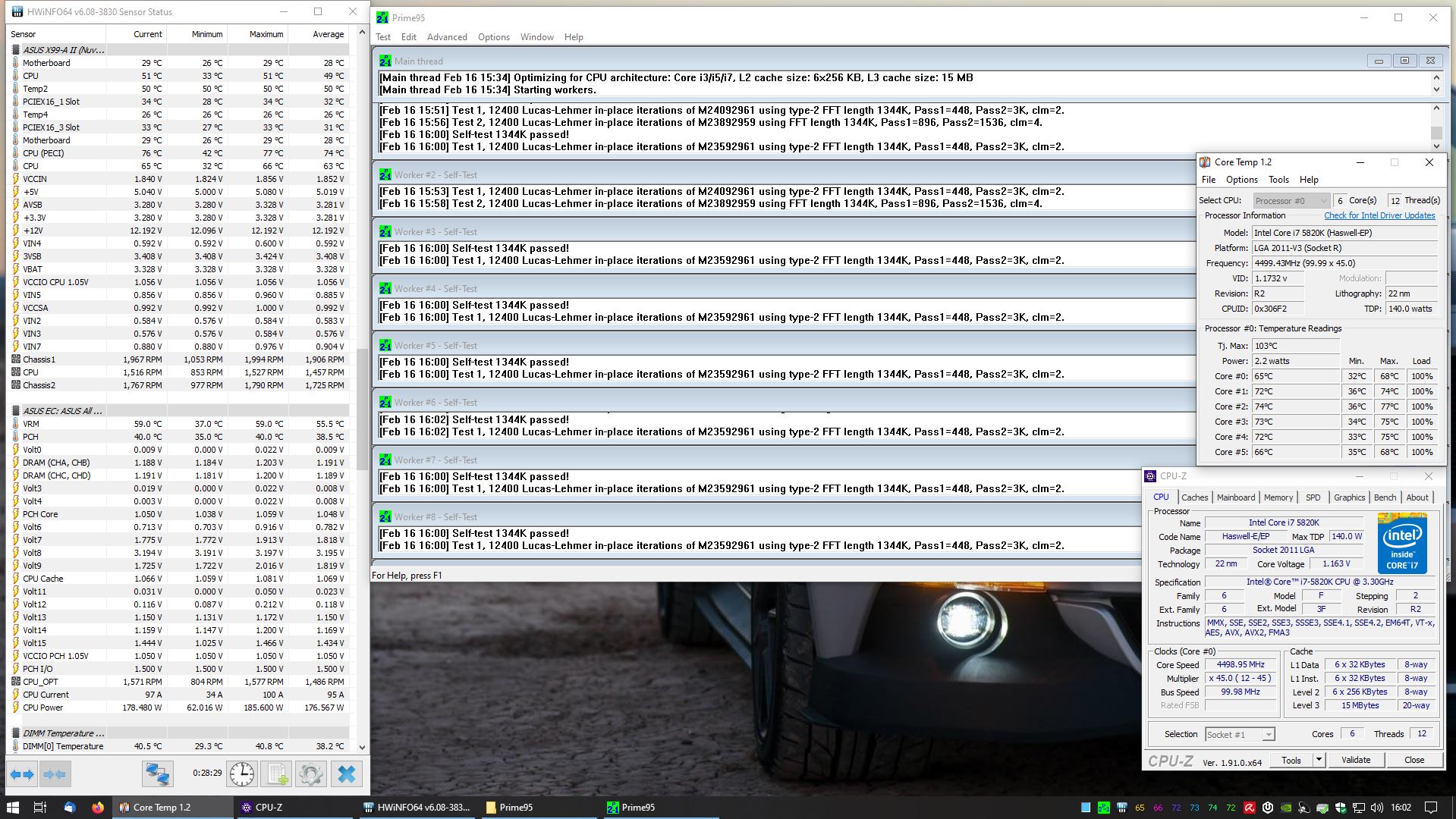This screenshot has width=1456, height=819.
Task: Expand the Tools dropdown arrow in CPU-Z
Action: [x=1318, y=760]
